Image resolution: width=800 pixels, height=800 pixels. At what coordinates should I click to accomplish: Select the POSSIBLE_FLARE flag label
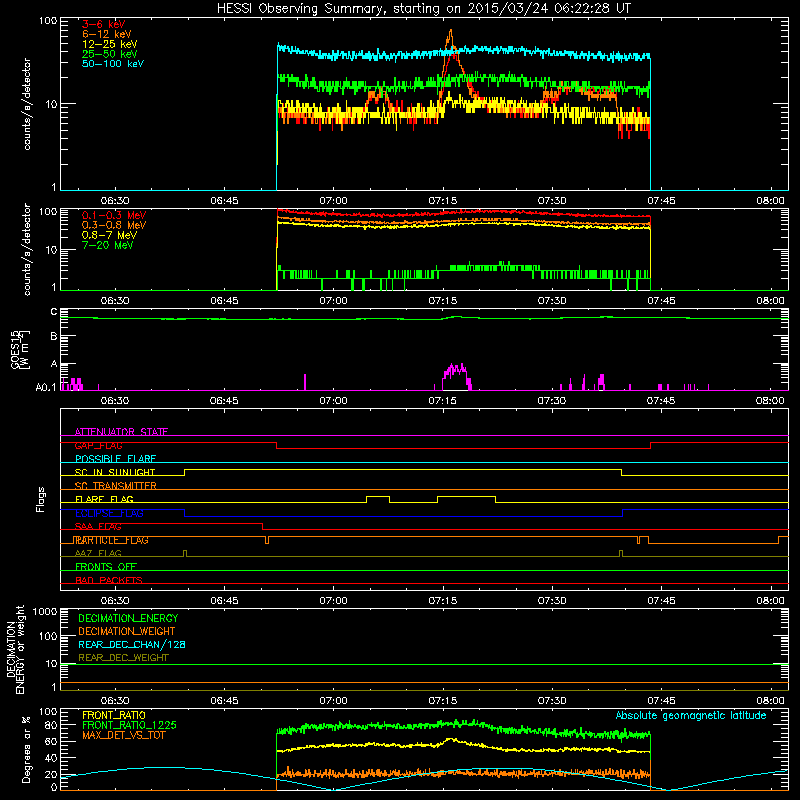coord(115,459)
